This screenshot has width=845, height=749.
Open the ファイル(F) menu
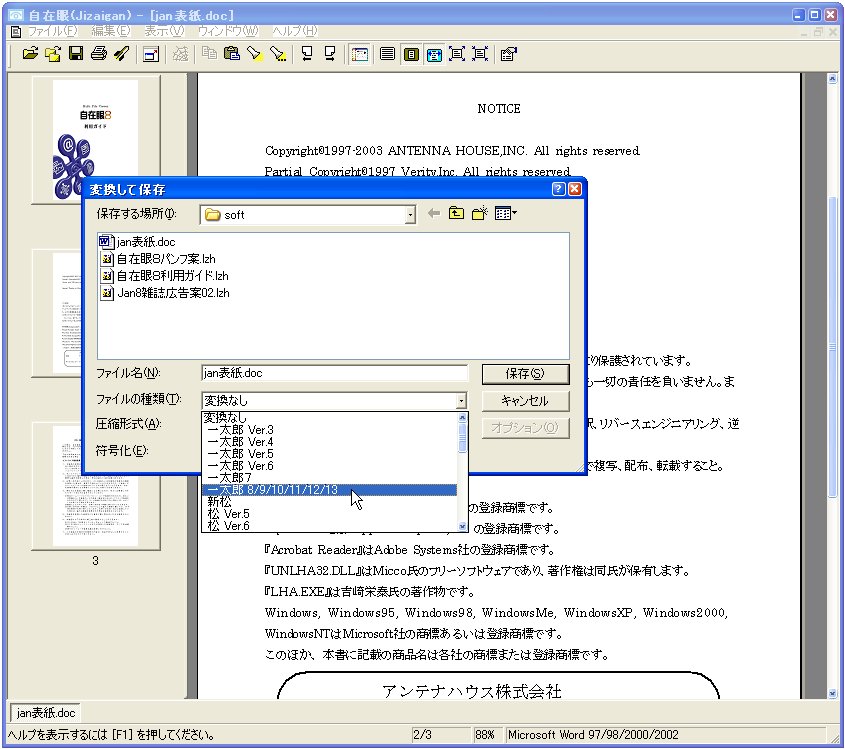53,31
